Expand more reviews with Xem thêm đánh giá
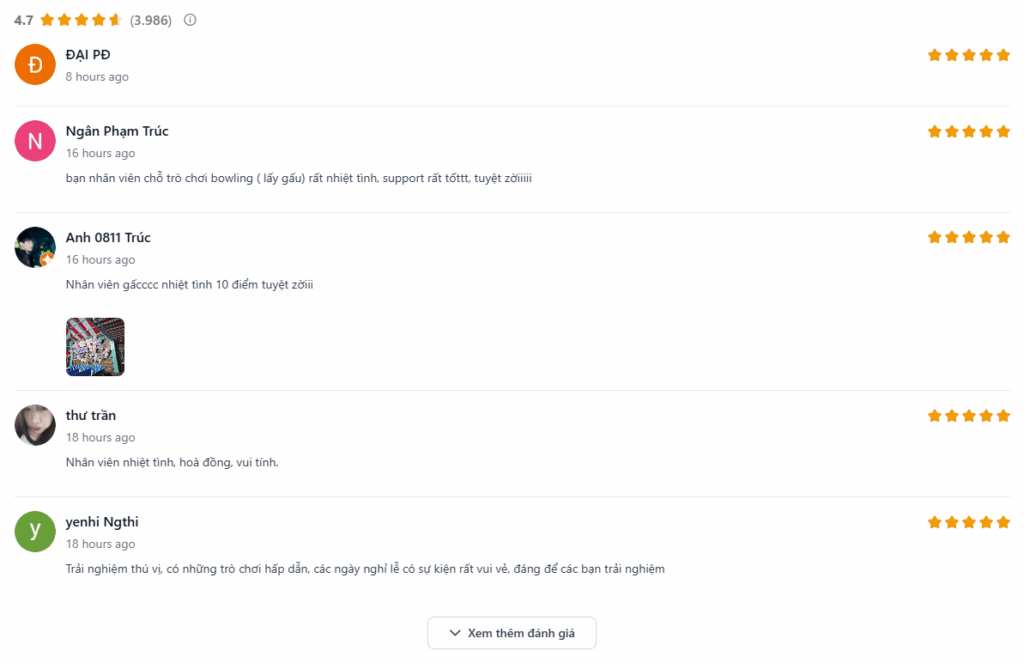The image size is (1024, 663). 512,633
